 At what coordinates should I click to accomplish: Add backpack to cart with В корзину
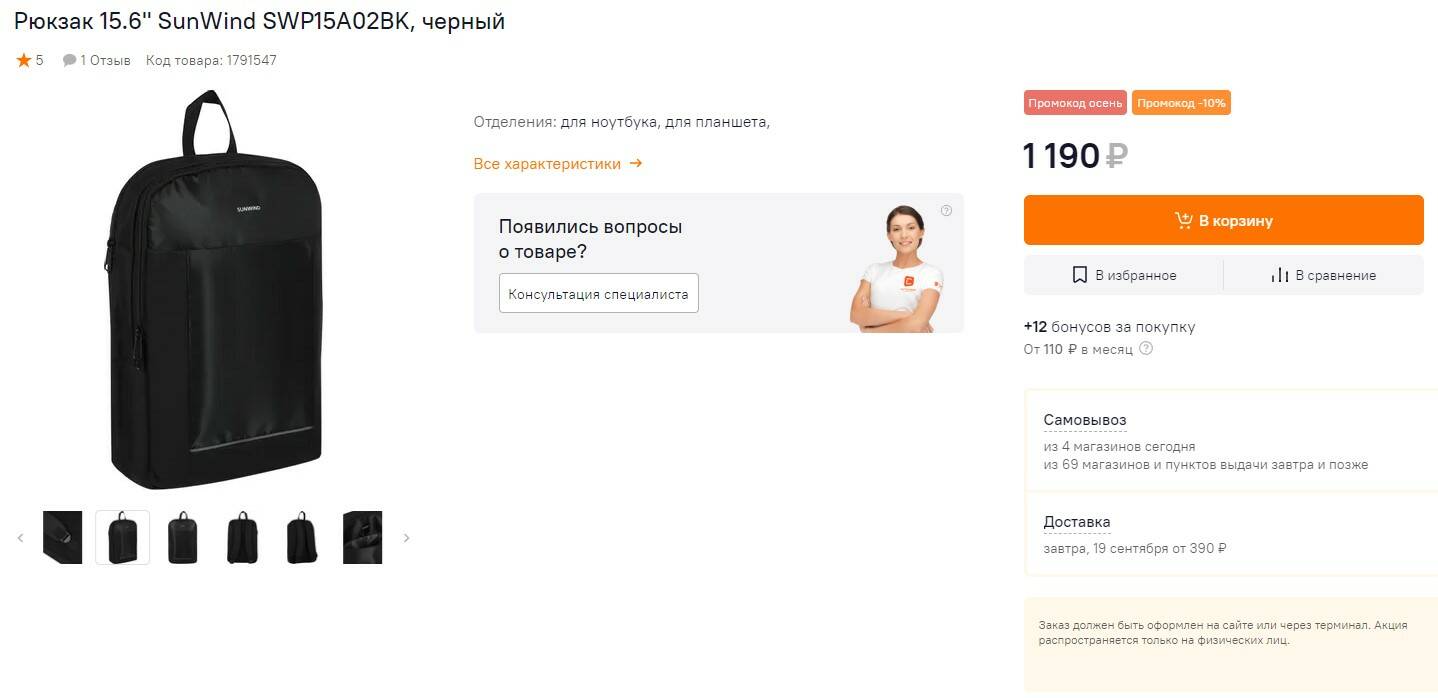1223,220
